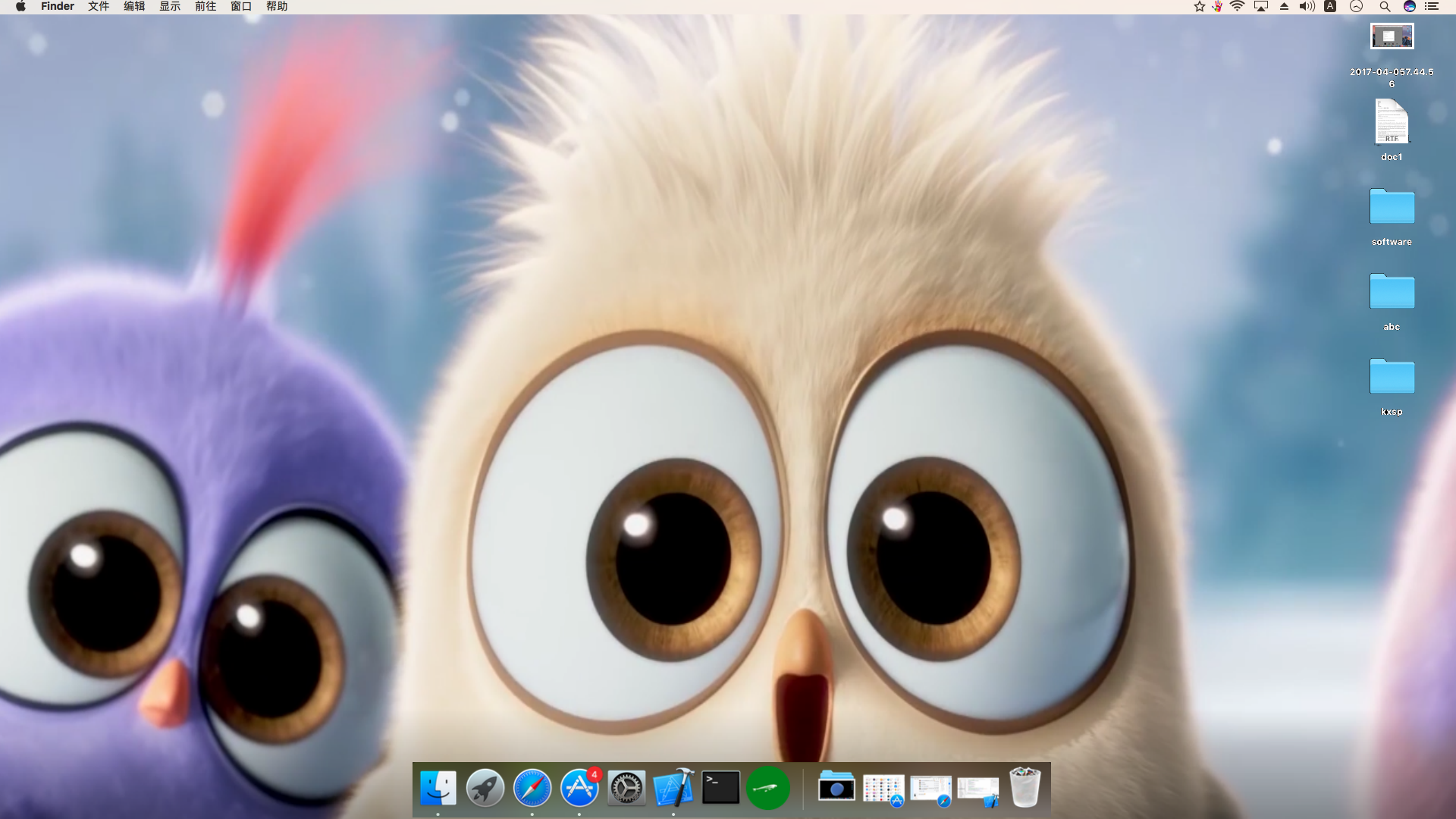Open the App Store with badge
The width and height of the screenshot is (1456, 819).
click(x=579, y=788)
